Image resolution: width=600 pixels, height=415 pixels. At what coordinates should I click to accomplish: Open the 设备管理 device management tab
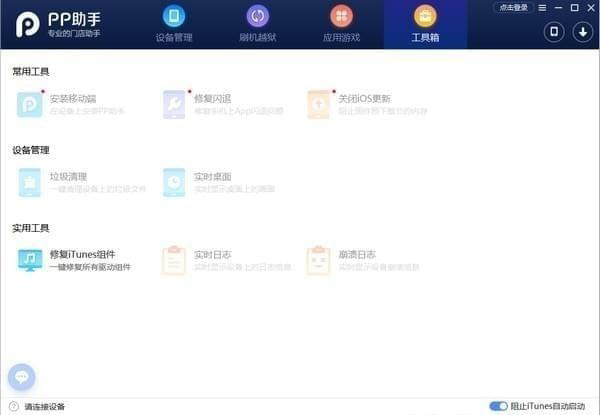[174, 25]
